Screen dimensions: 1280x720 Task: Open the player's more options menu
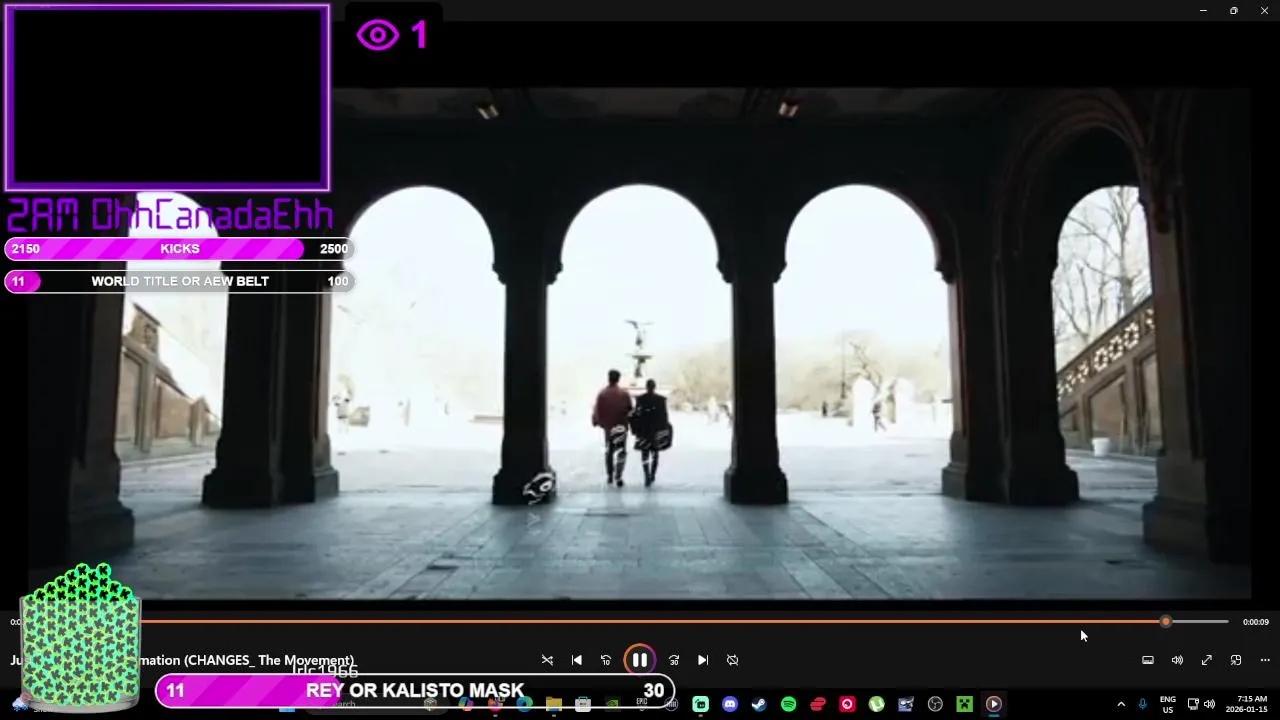click(1265, 660)
